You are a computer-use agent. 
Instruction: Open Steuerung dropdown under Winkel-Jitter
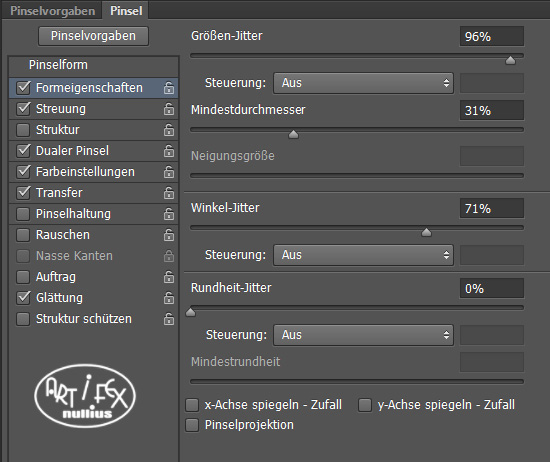click(x=363, y=255)
